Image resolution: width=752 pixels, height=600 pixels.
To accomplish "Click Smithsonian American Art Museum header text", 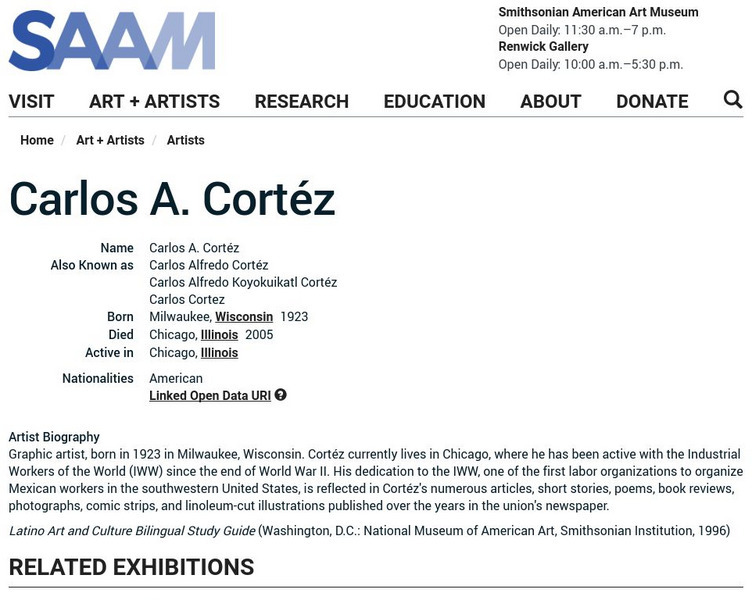I will [x=598, y=12].
